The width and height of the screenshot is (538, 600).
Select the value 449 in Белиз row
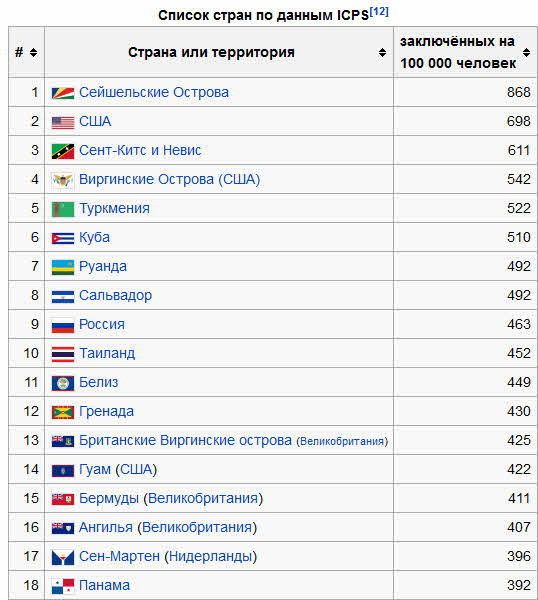click(x=518, y=382)
